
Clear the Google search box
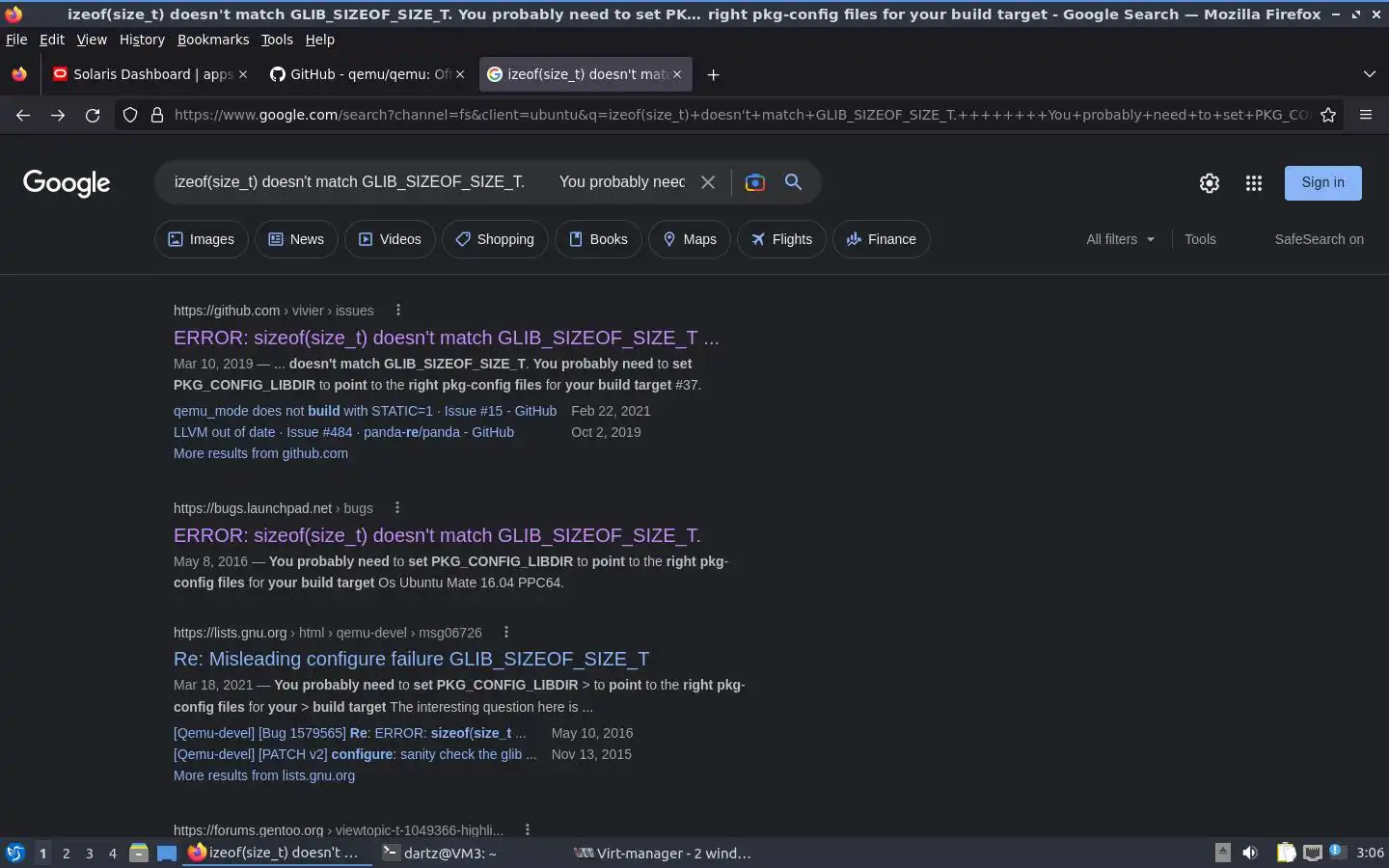pyautogui.click(x=708, y=182)
